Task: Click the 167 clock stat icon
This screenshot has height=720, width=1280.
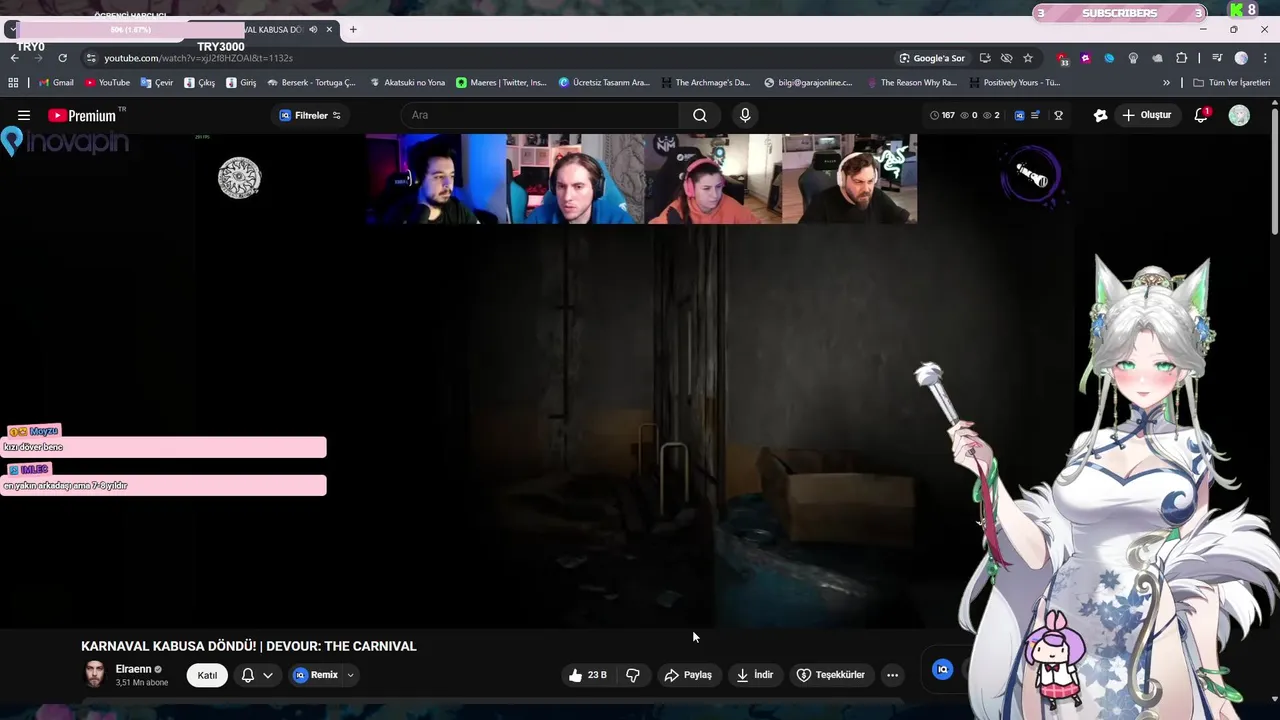Action: [934, 115]
